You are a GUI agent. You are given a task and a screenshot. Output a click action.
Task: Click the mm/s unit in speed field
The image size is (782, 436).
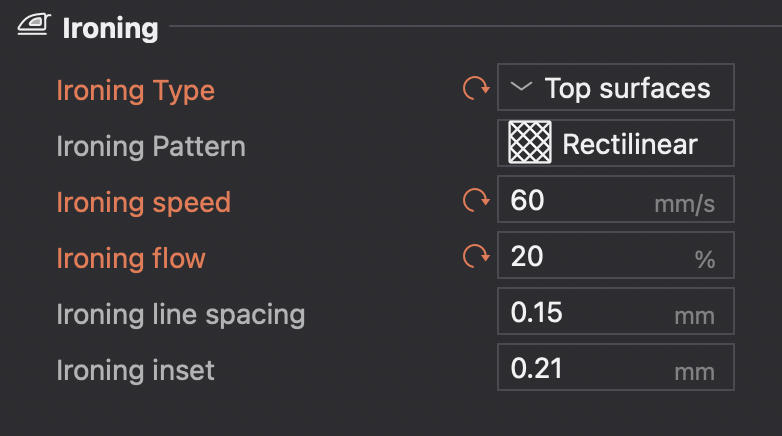685,204
